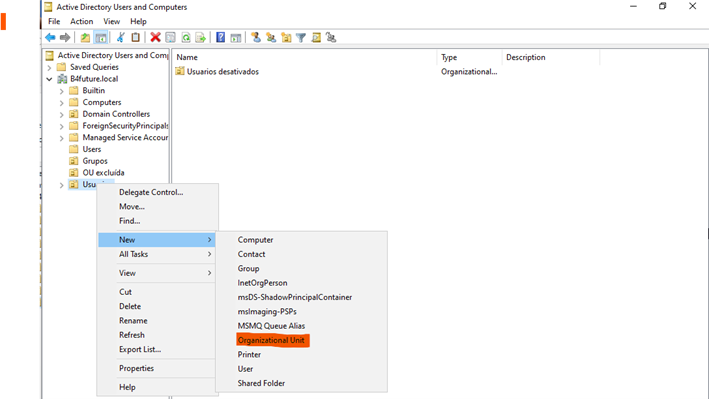
Task: Expand the selected Usuarios OU node
Action: (61, 185)
